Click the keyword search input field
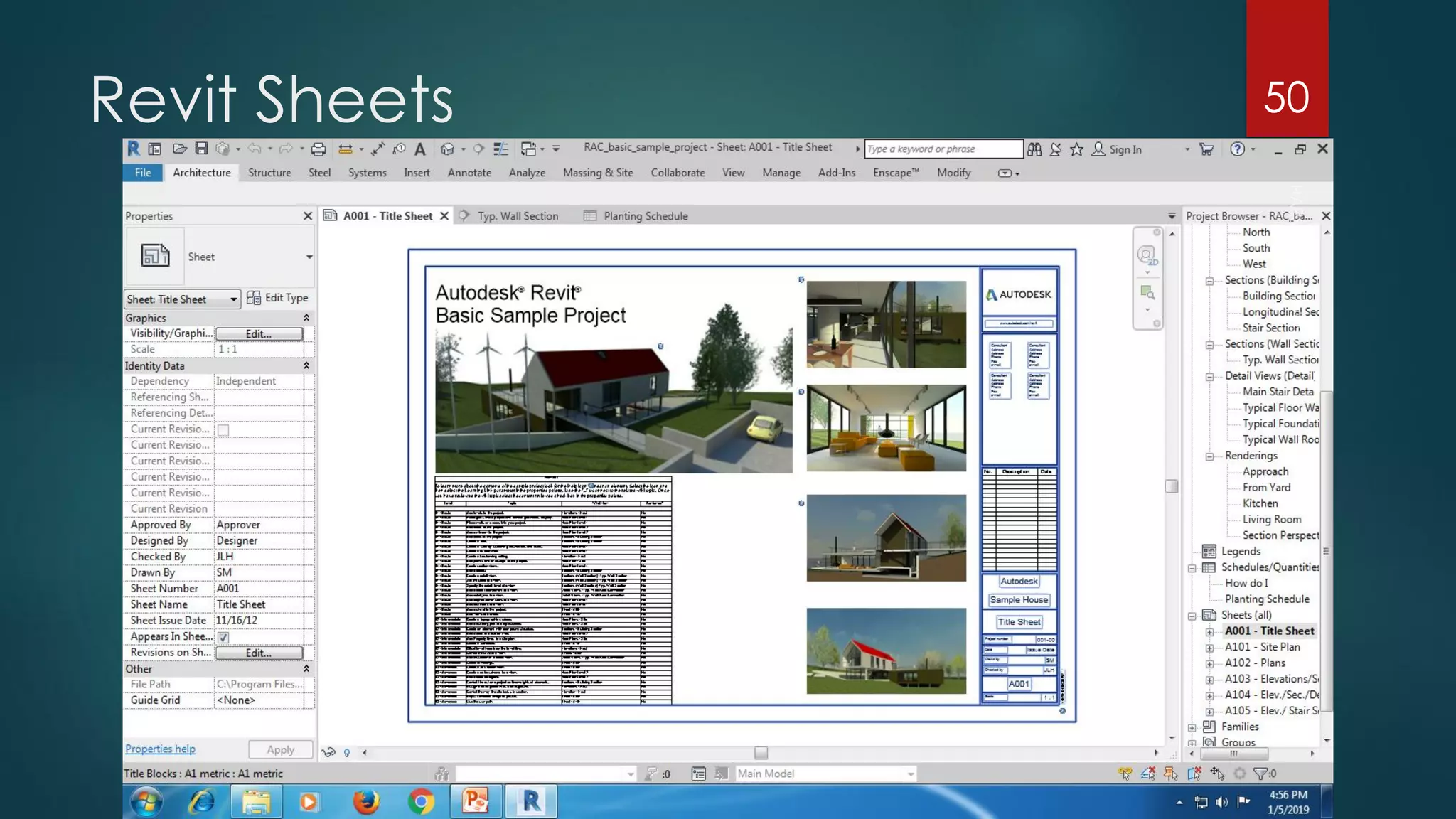Image resolution: width=1456 pixels, height=819 pixels. coord(943,149)
